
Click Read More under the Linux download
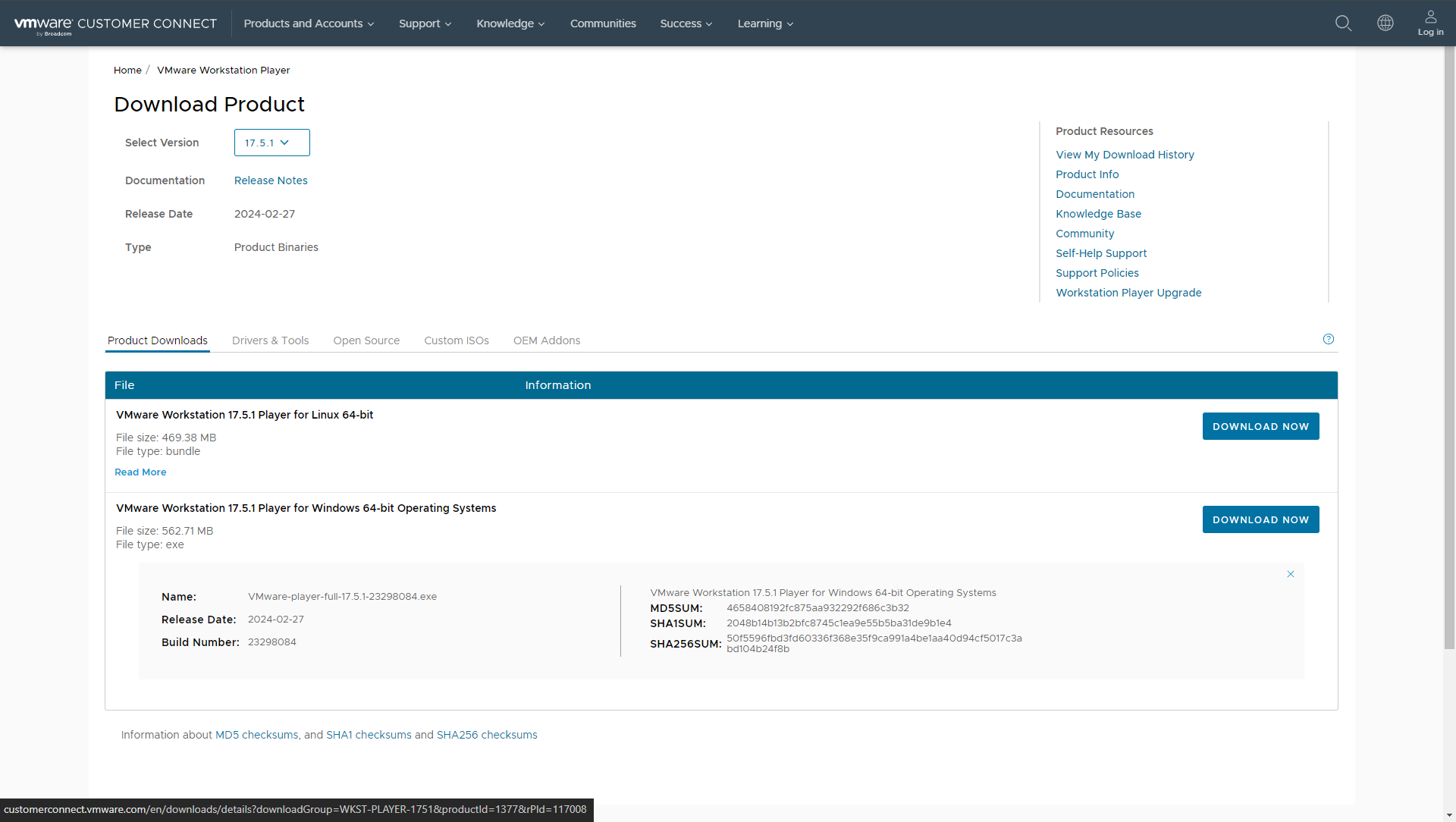pyautogui.click(x=140, y=472)
